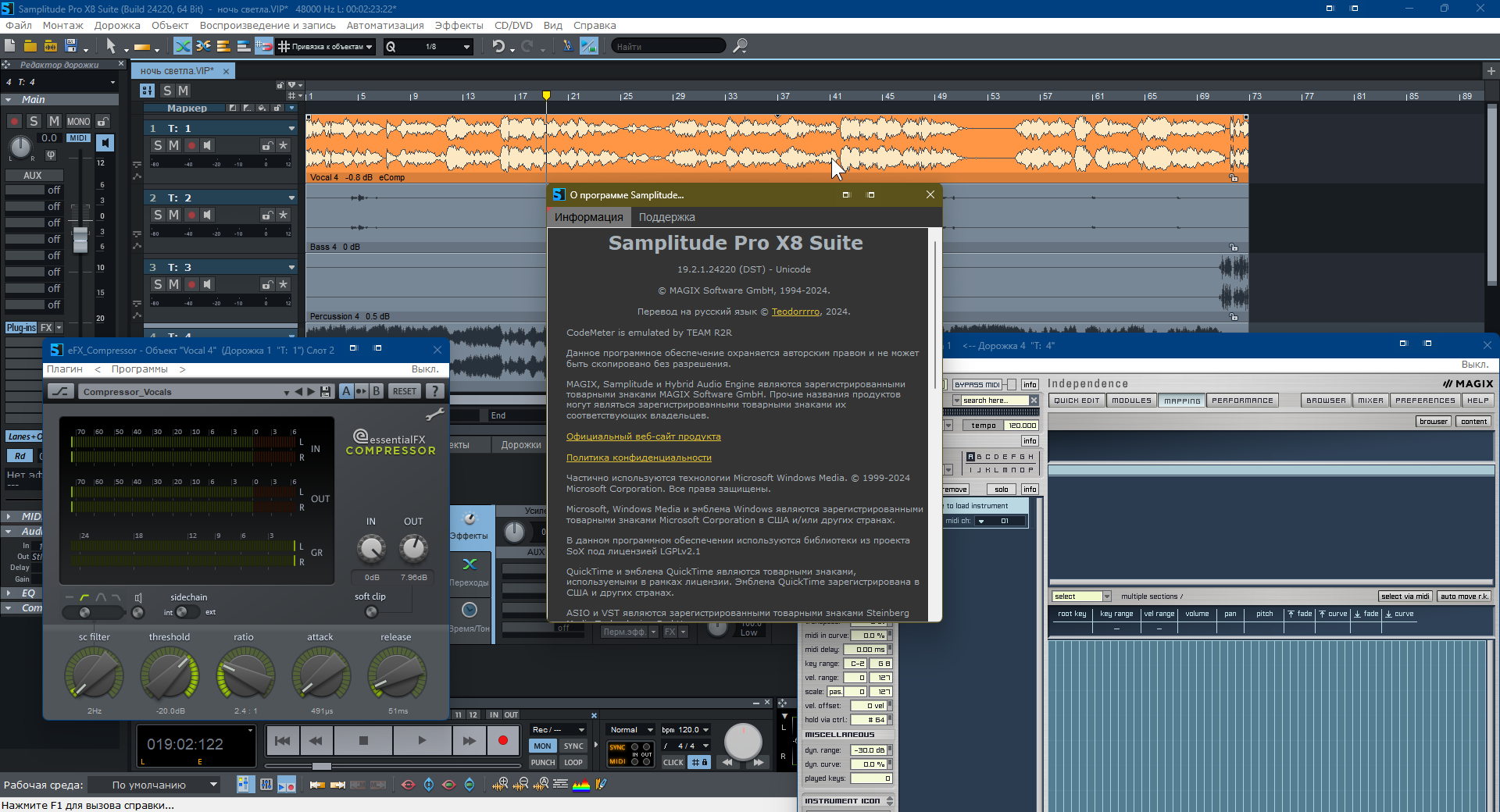Open compressor help question mark button
This screenshot has height=812, width=1500.
point(435,391)
